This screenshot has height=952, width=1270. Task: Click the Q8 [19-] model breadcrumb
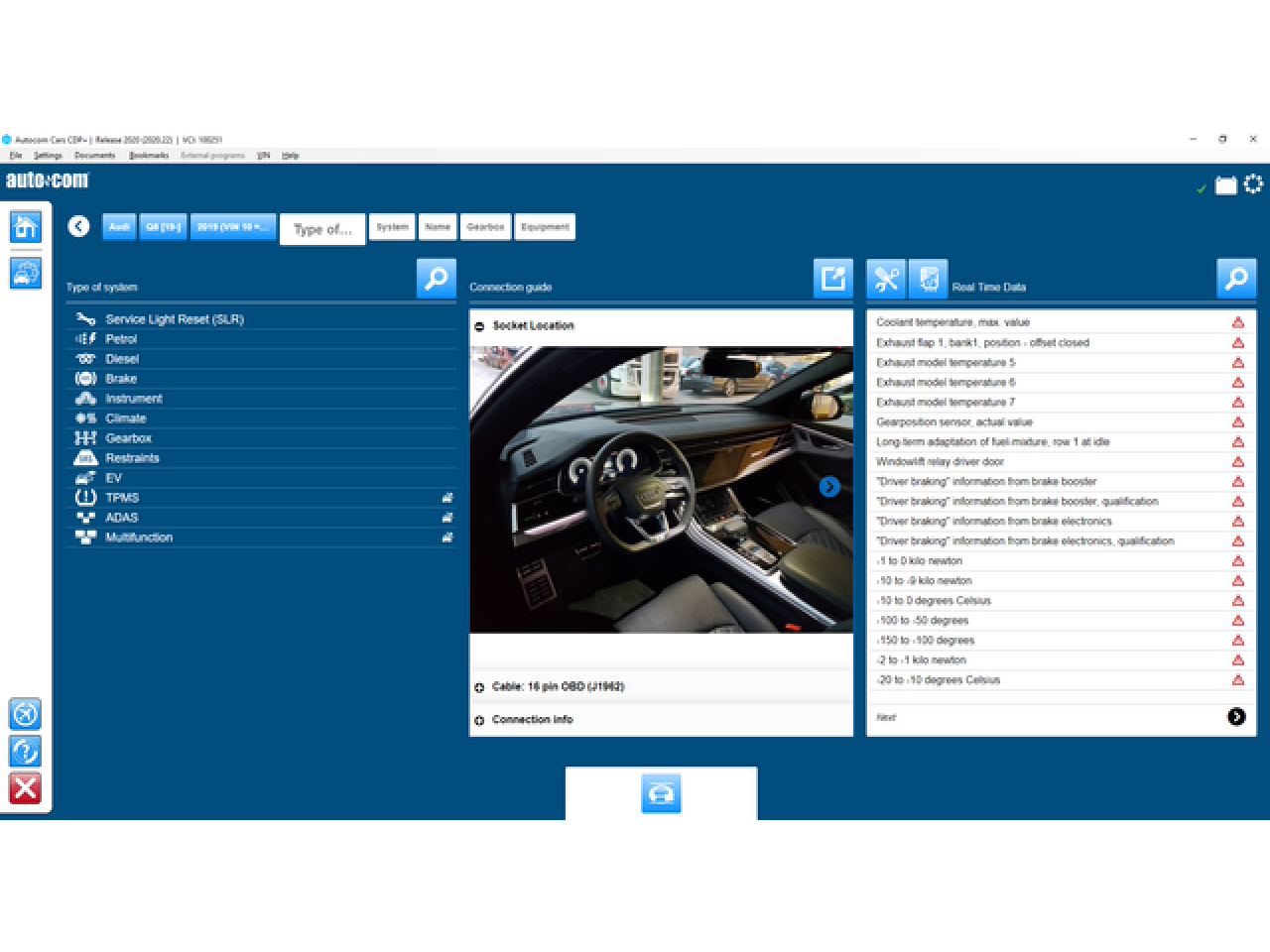point(163,227)
